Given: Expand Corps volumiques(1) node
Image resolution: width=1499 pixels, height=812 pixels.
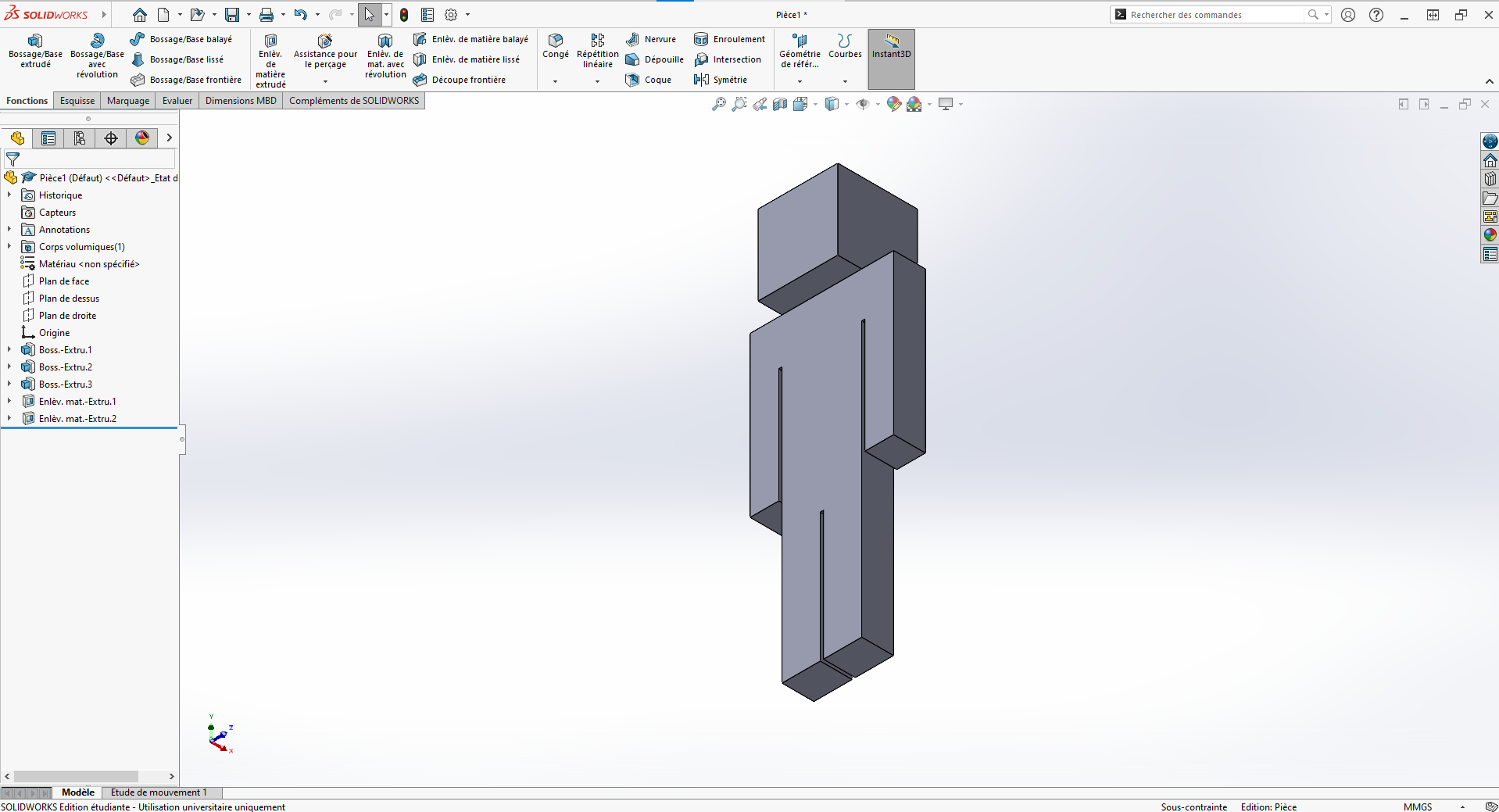Looking at the screenshot, I should tap(9, 246).
